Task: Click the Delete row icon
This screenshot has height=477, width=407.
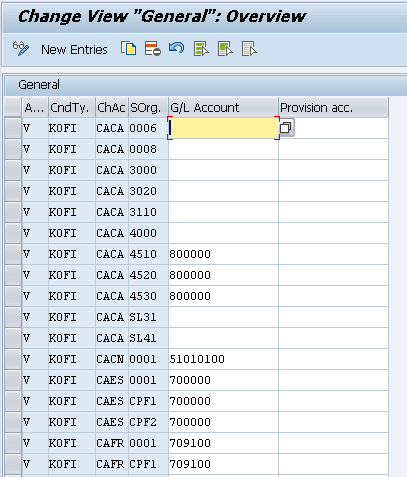Action: click(152, 49)
